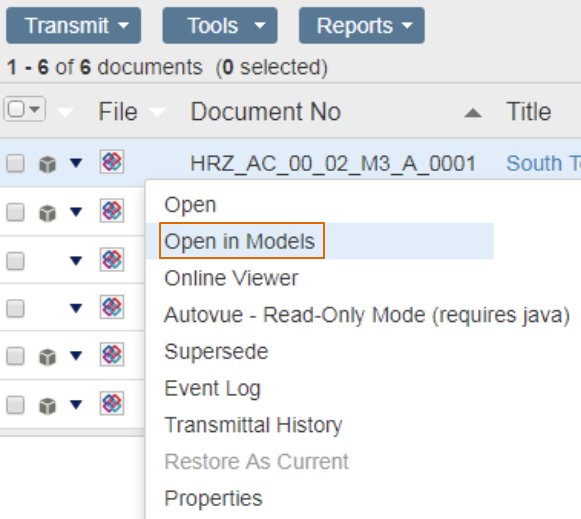581x519 pixels.
Task: Click the 3D model cube icon in first row
Action: click(47, 164)
